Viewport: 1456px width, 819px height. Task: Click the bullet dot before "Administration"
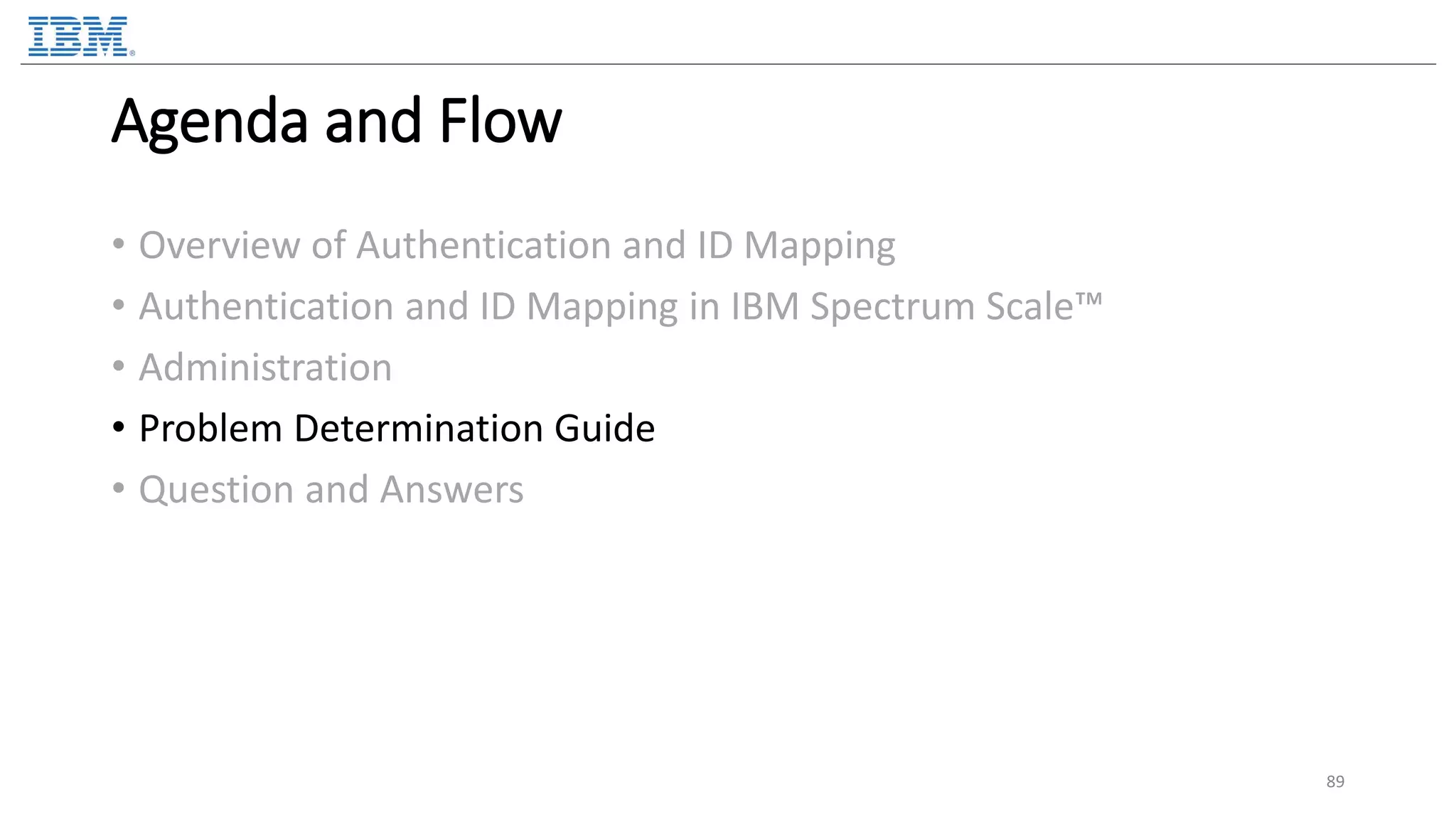tap(119, 368)
